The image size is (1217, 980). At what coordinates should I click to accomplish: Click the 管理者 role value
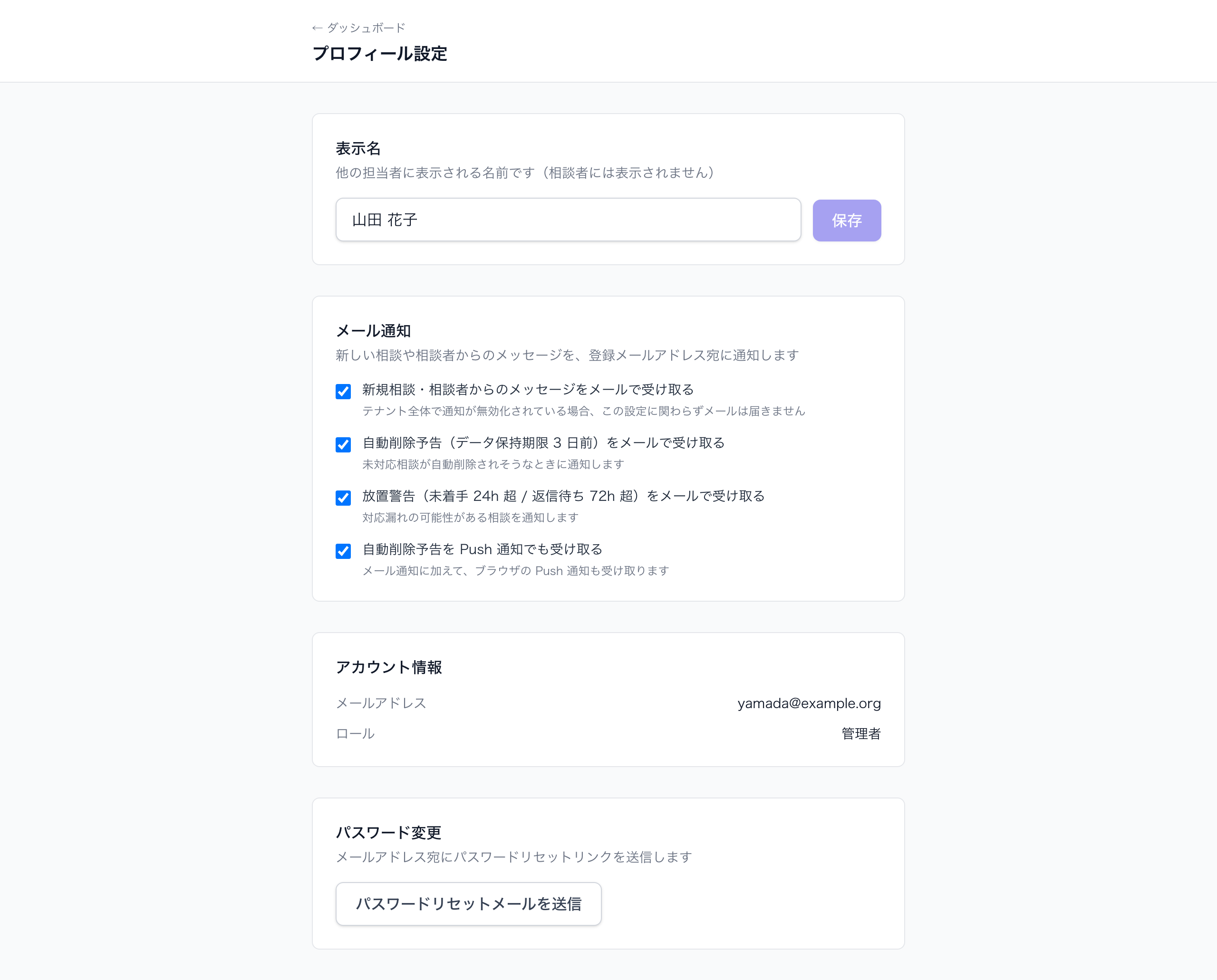tap(860, 734)
